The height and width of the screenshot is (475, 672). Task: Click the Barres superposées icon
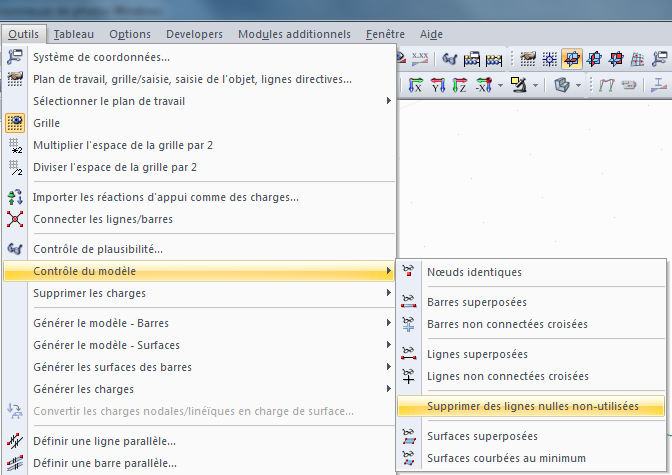coord(408,301)
